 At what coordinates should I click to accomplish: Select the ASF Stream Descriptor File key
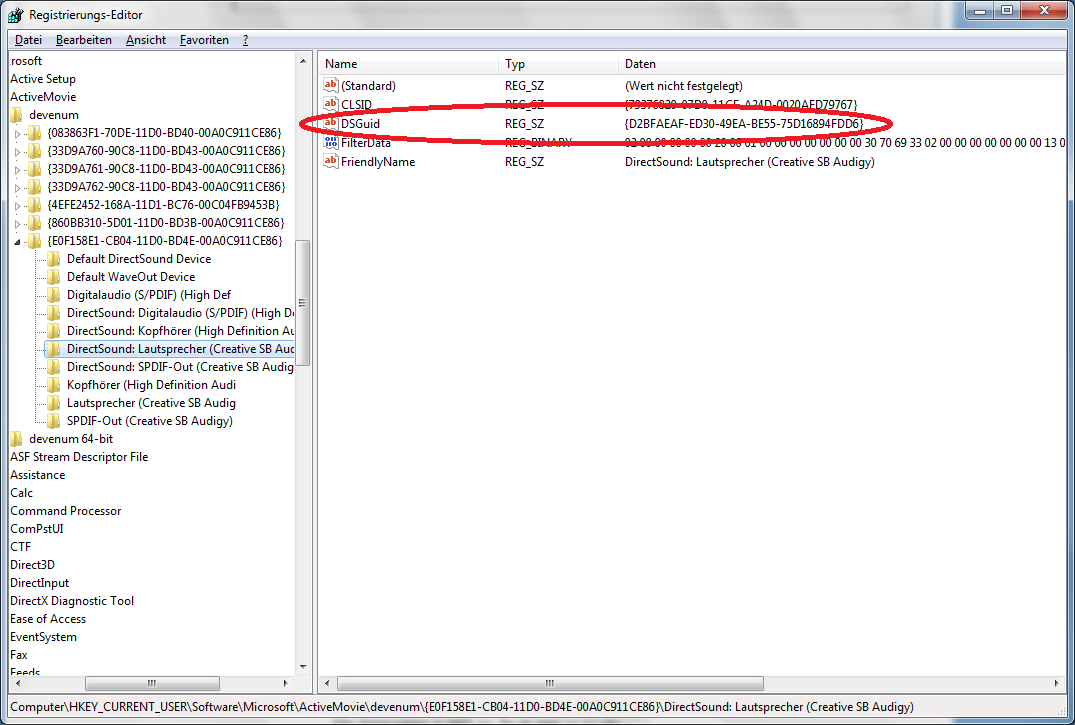tap(79, 457)
